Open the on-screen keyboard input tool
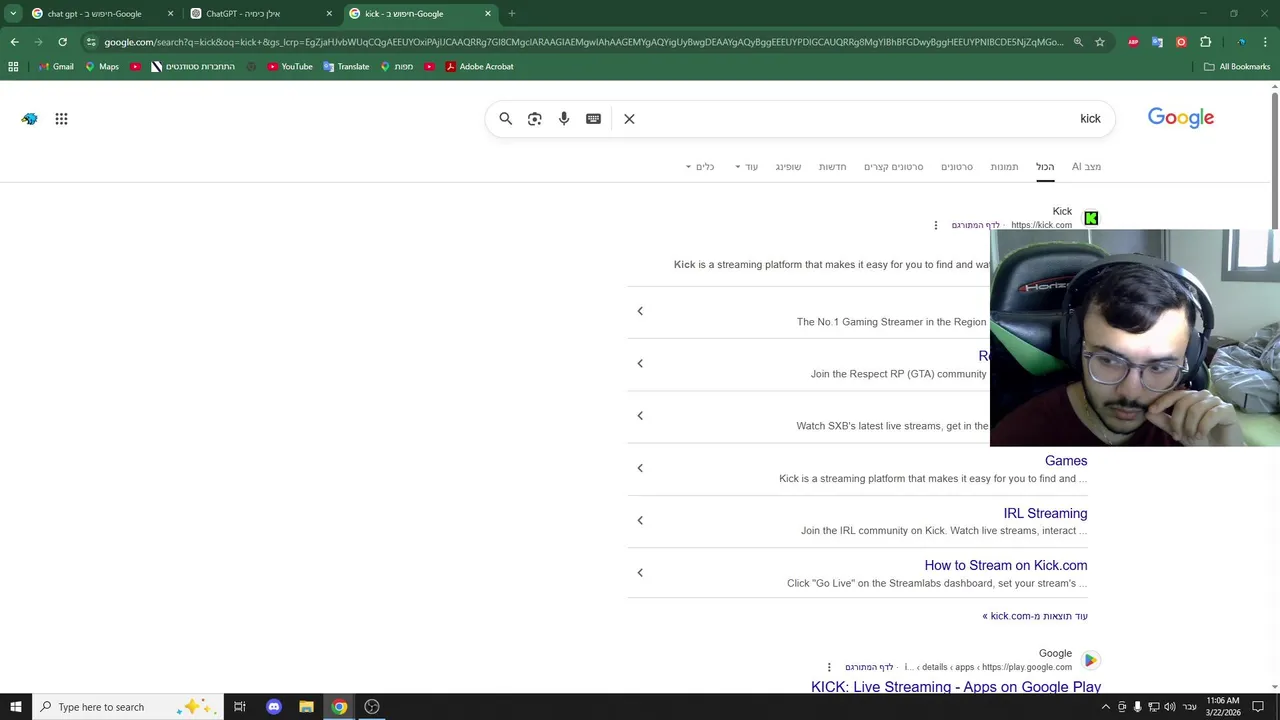Viewport: 1280px width, 720px height. pos(593,119)
